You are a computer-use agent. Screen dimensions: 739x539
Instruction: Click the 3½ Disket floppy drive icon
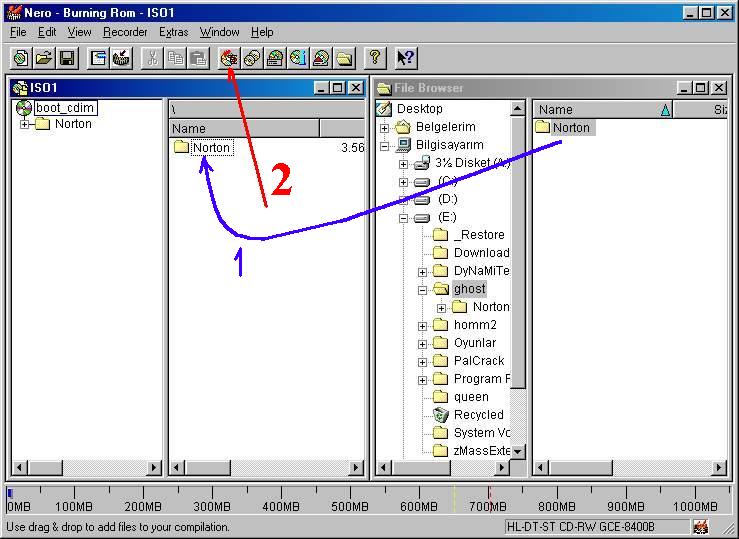(x=422, y=163)
